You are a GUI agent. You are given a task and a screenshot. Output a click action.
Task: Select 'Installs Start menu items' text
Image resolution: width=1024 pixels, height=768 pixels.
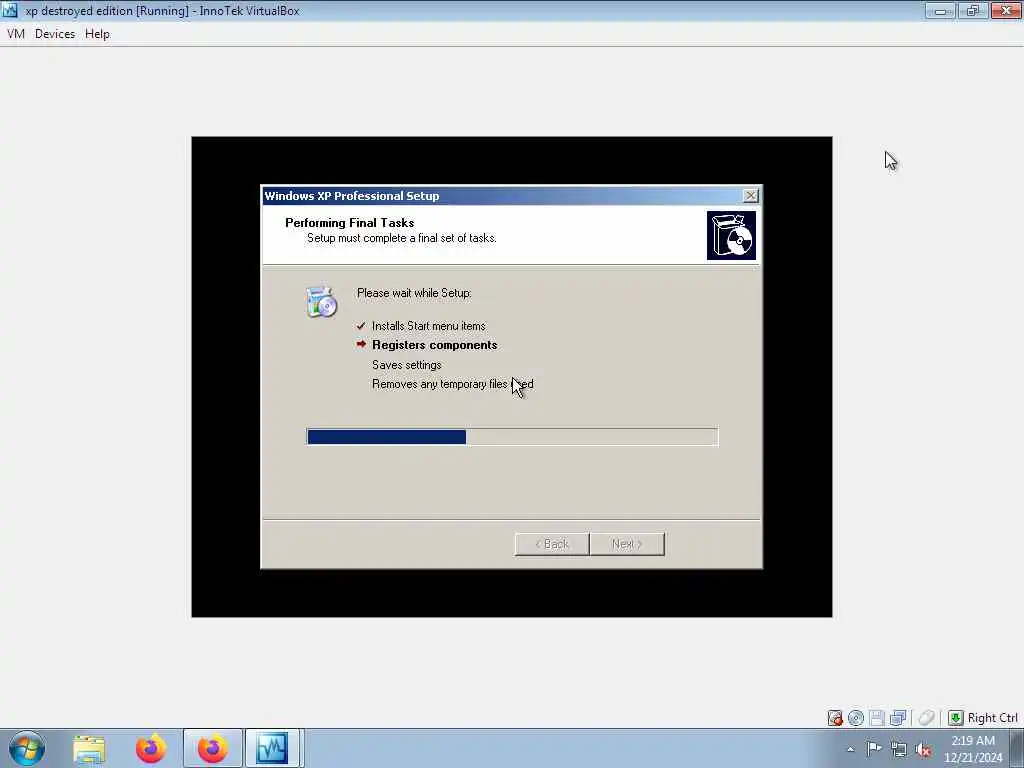pos(428,325)
